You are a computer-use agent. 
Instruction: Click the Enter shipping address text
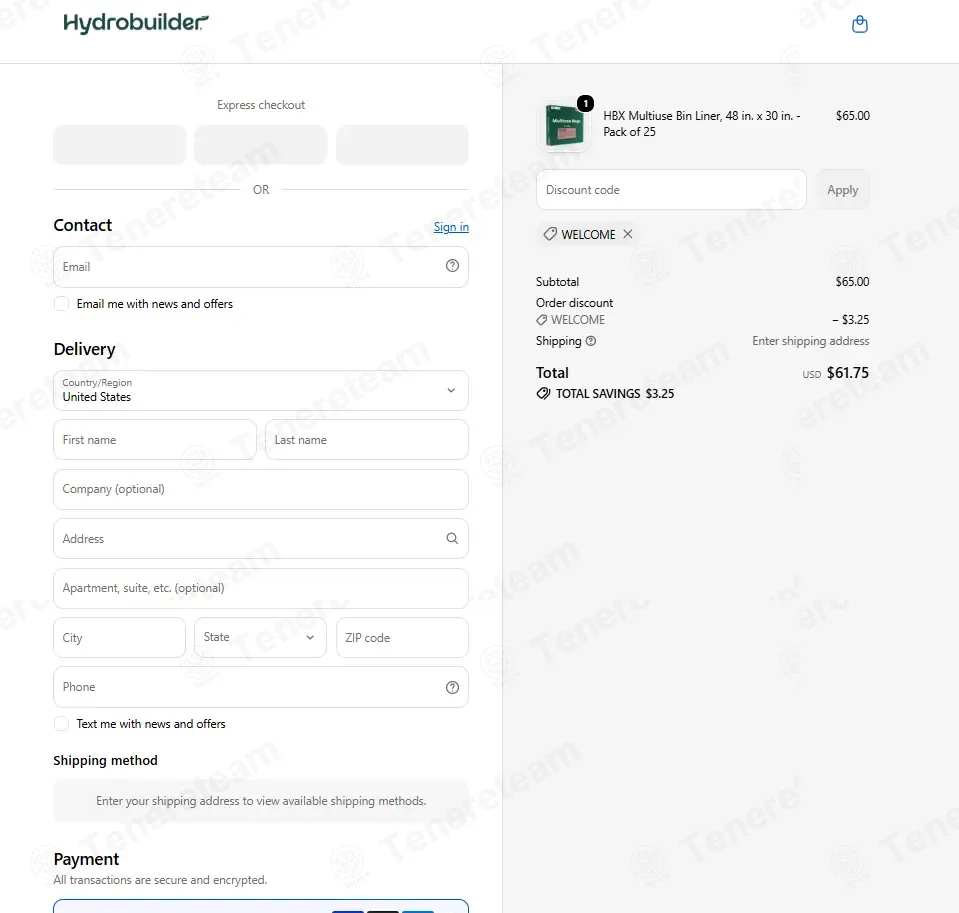(810, 341)
